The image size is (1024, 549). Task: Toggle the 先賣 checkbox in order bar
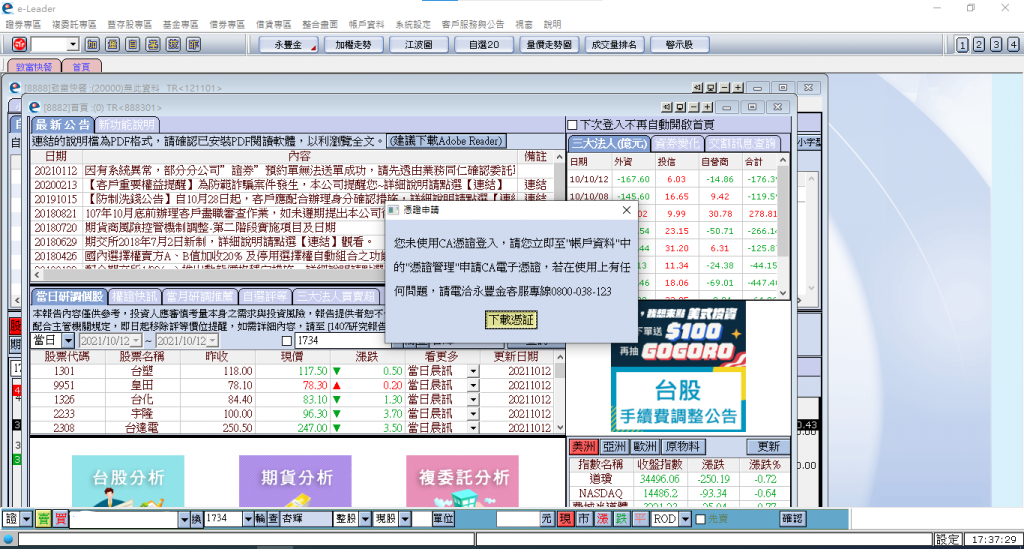click(x=701, y=519)
